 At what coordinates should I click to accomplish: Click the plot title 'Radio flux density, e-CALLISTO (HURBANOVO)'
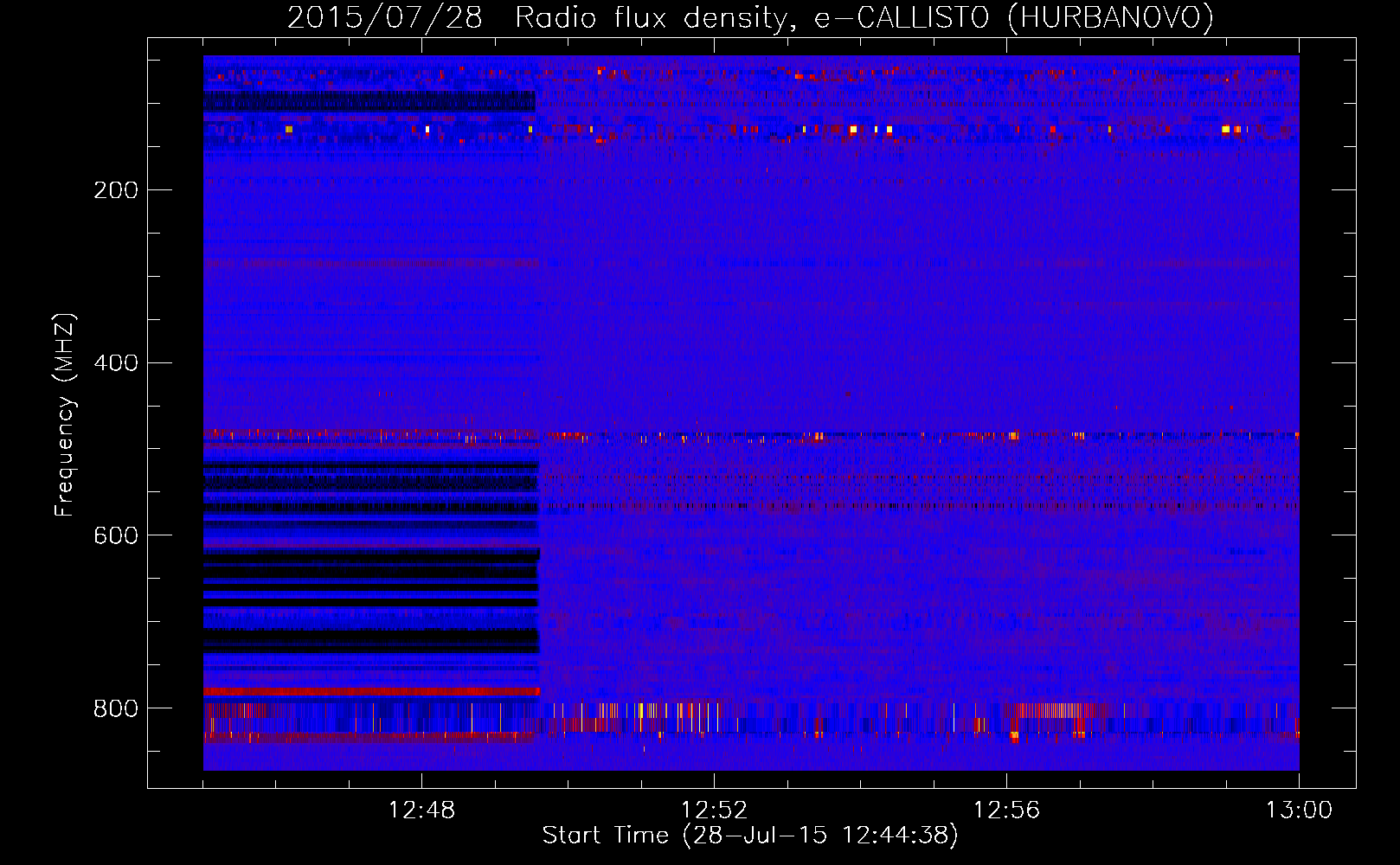coord(864,18)
